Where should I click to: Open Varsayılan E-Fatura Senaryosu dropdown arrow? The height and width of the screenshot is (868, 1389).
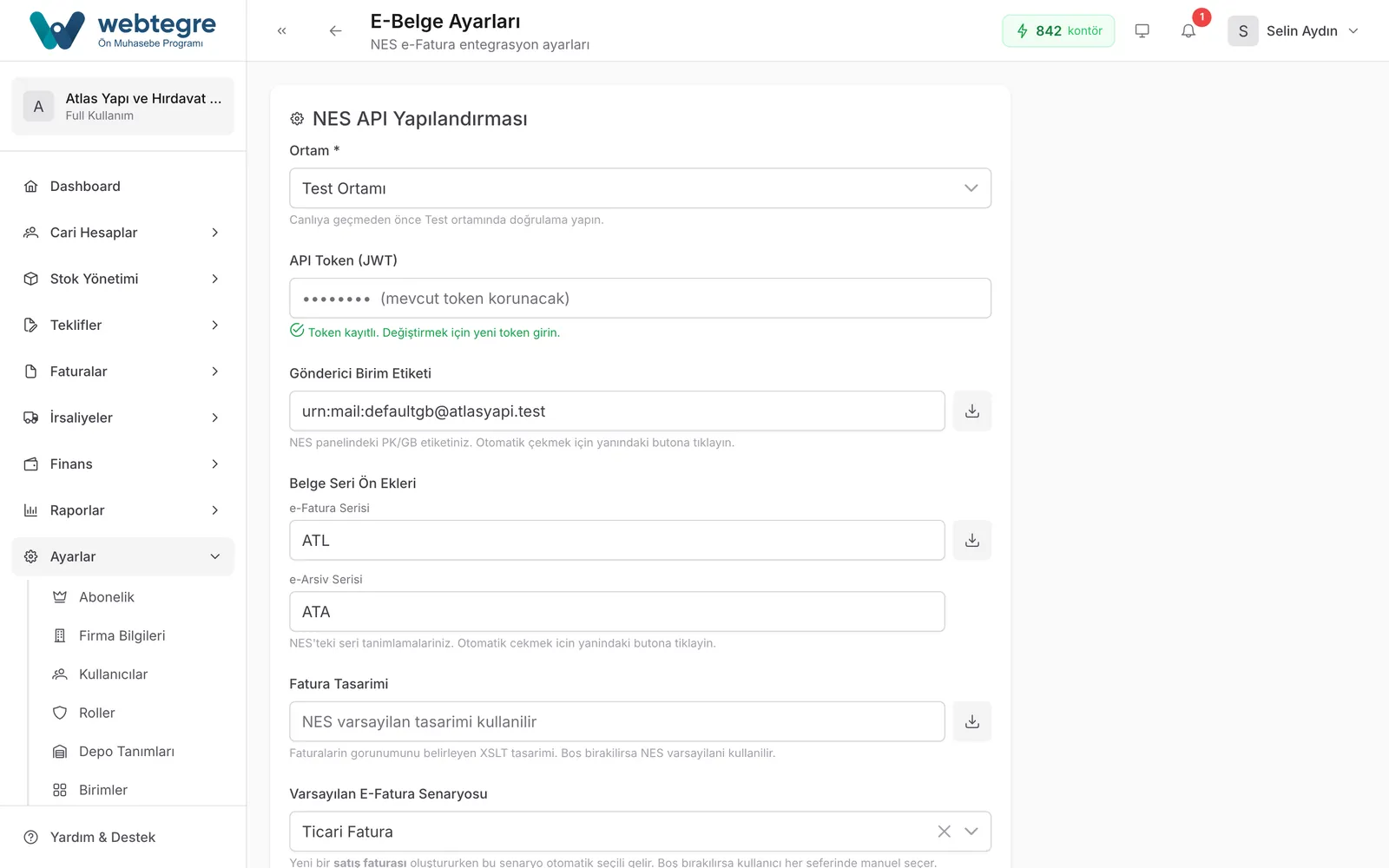[x=971, y=832]
